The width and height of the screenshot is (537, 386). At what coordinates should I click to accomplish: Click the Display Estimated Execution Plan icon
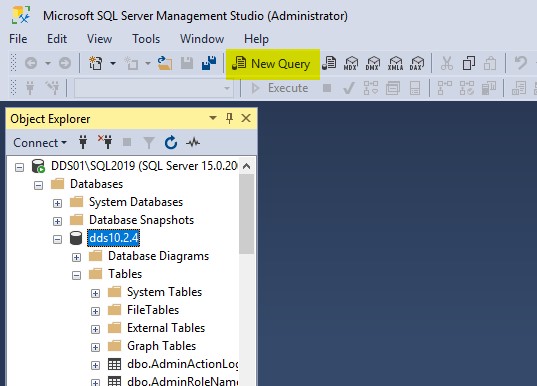point(371,88)
